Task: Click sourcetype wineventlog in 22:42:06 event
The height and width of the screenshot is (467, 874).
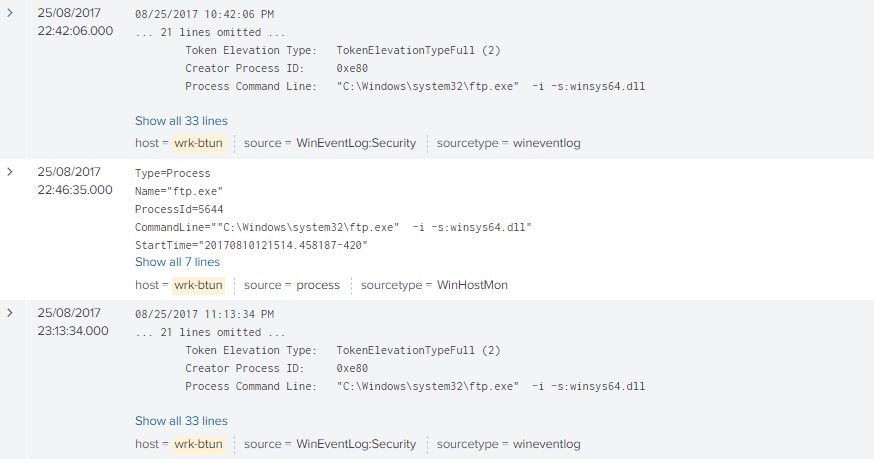Action: [x=546, y=143]
